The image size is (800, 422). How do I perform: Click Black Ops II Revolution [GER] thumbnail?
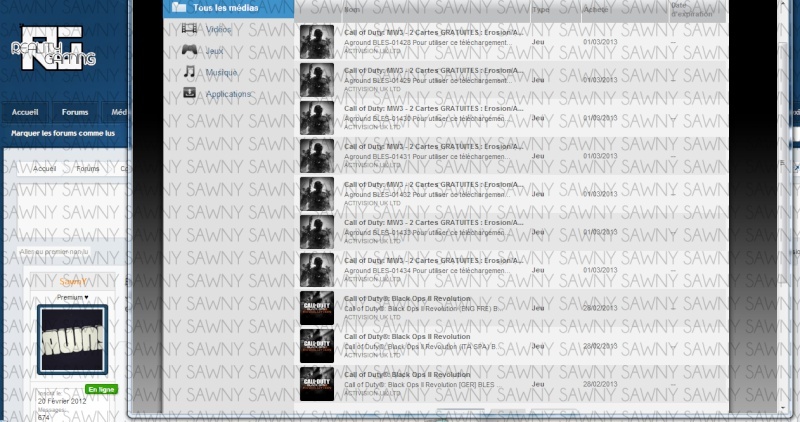tap(317, 384)
